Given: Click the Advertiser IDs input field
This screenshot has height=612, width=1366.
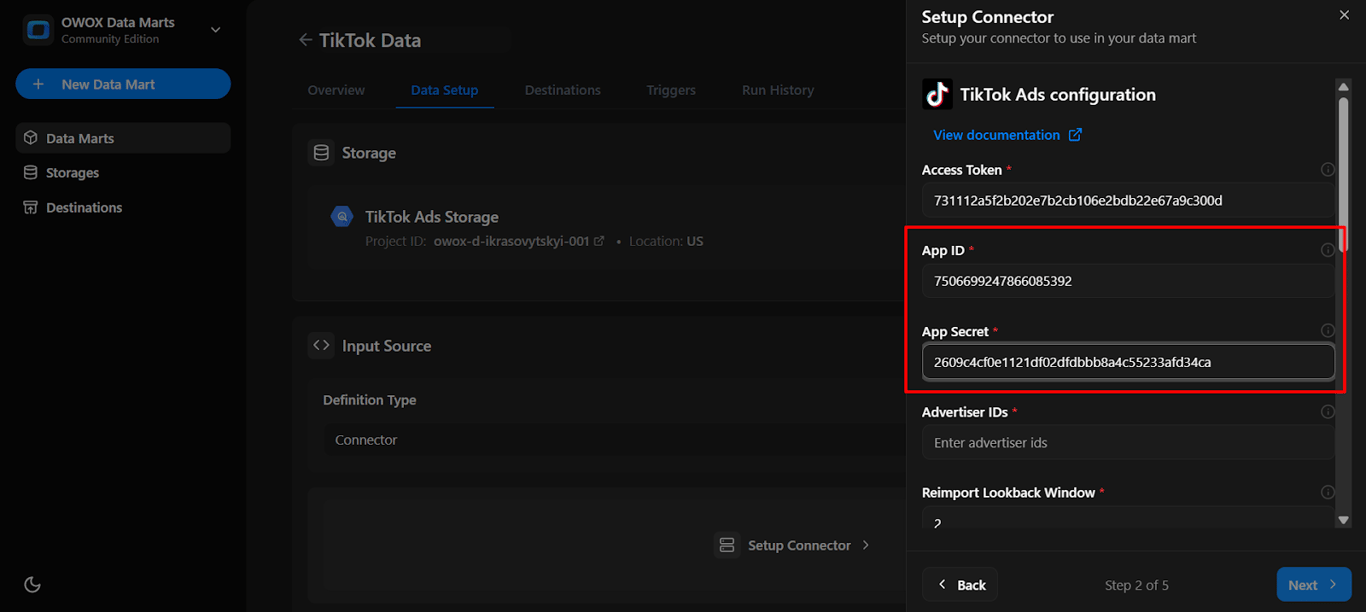Looking at the screenshot, I should click(x=1128, y=442).
